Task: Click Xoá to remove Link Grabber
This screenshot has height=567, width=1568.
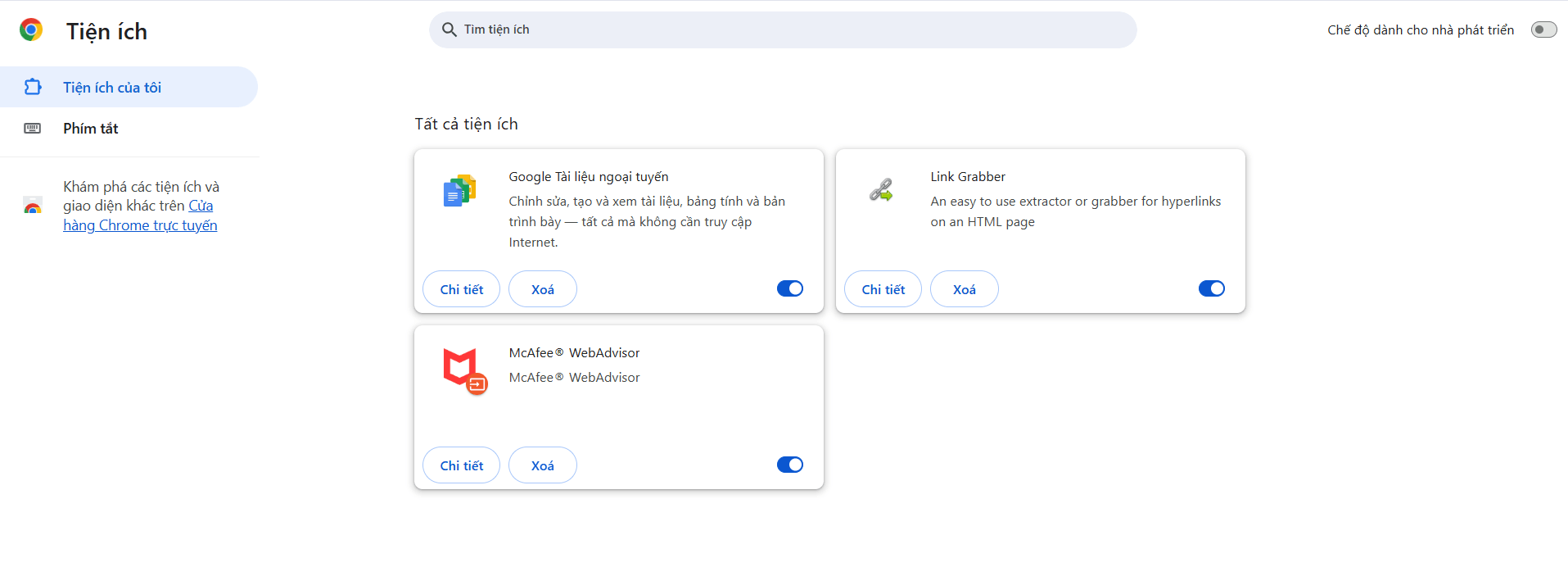Action: tap(965, 289)
